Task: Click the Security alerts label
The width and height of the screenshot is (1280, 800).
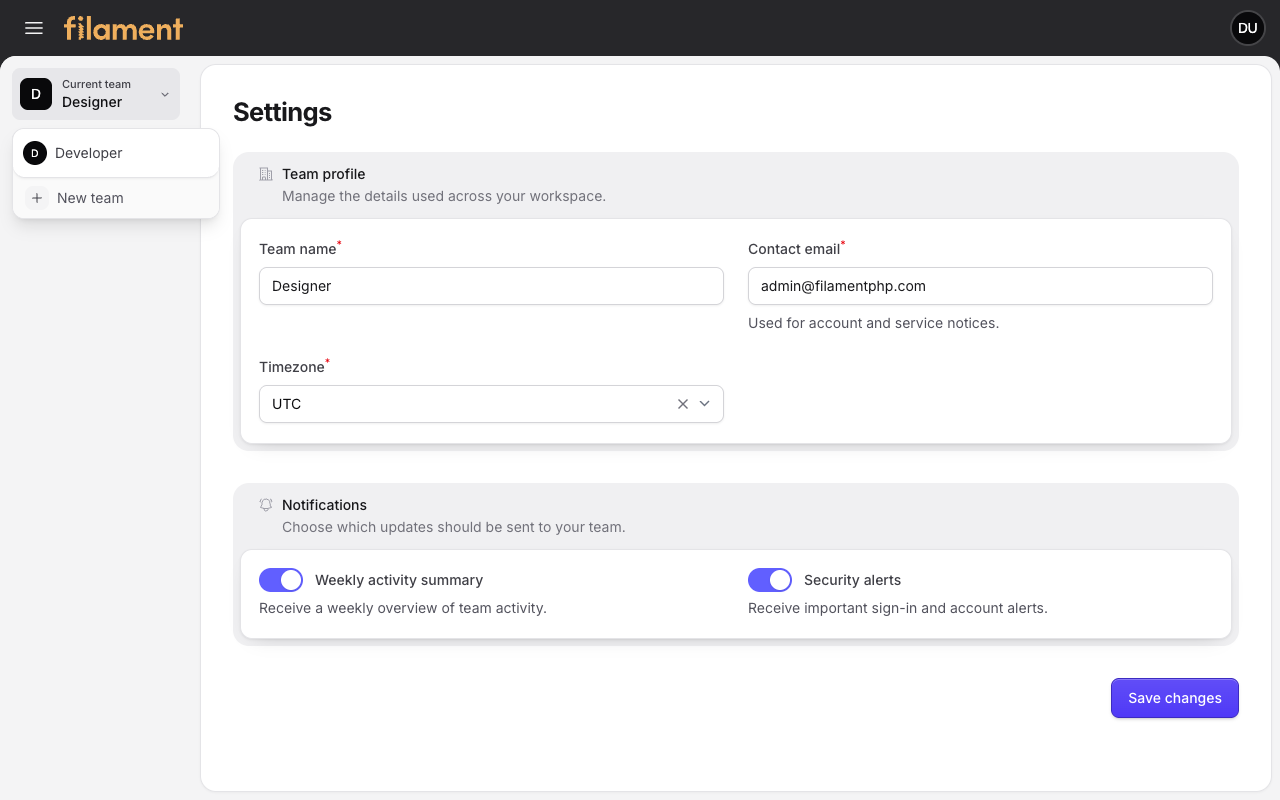Action: click(x=853, y=580)
